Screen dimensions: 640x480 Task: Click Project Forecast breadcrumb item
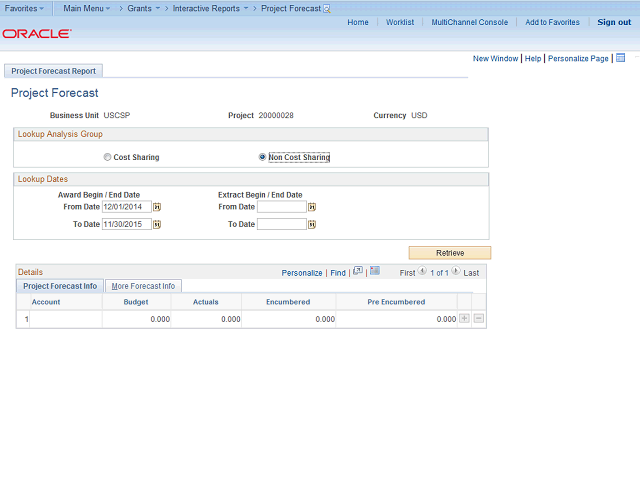click(291, 9)
